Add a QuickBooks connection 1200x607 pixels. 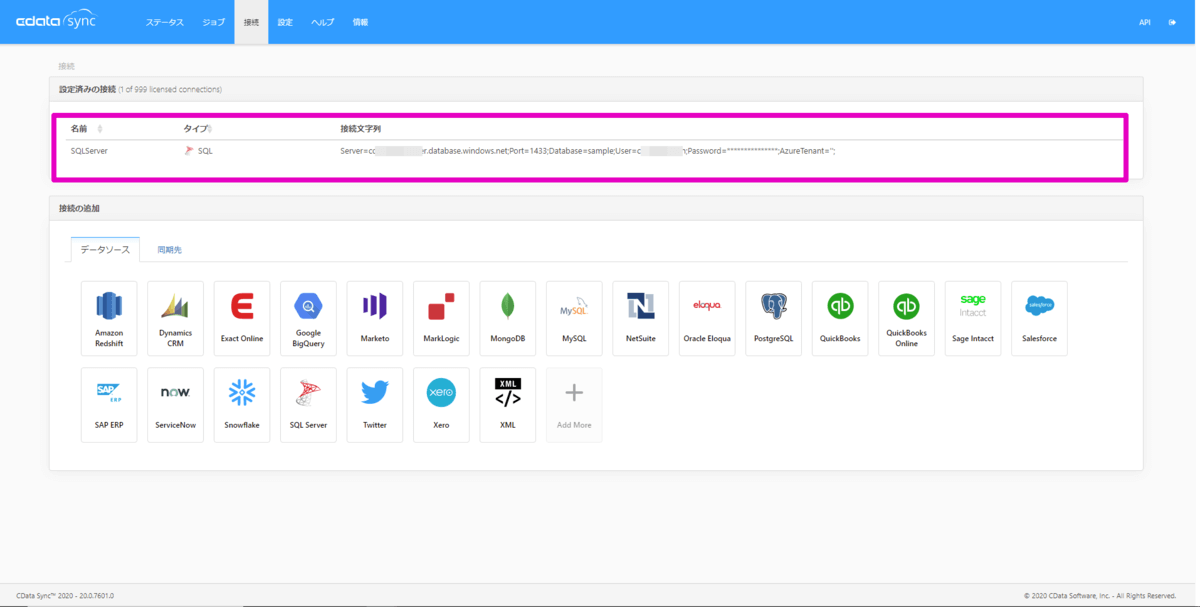coord(840,318)
